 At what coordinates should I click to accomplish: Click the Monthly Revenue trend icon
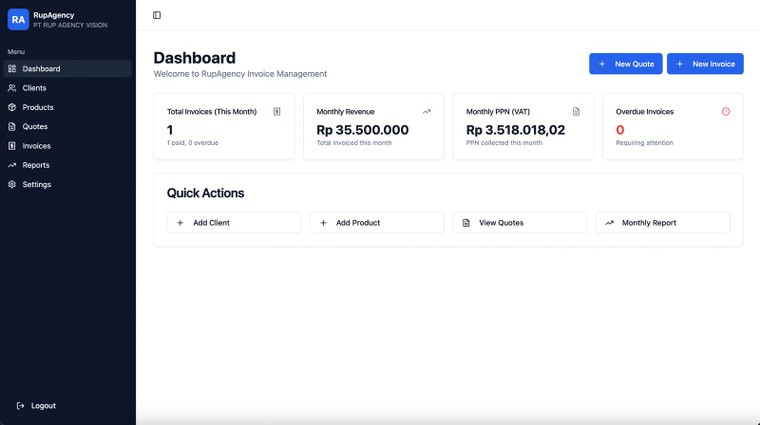[427, 112]
